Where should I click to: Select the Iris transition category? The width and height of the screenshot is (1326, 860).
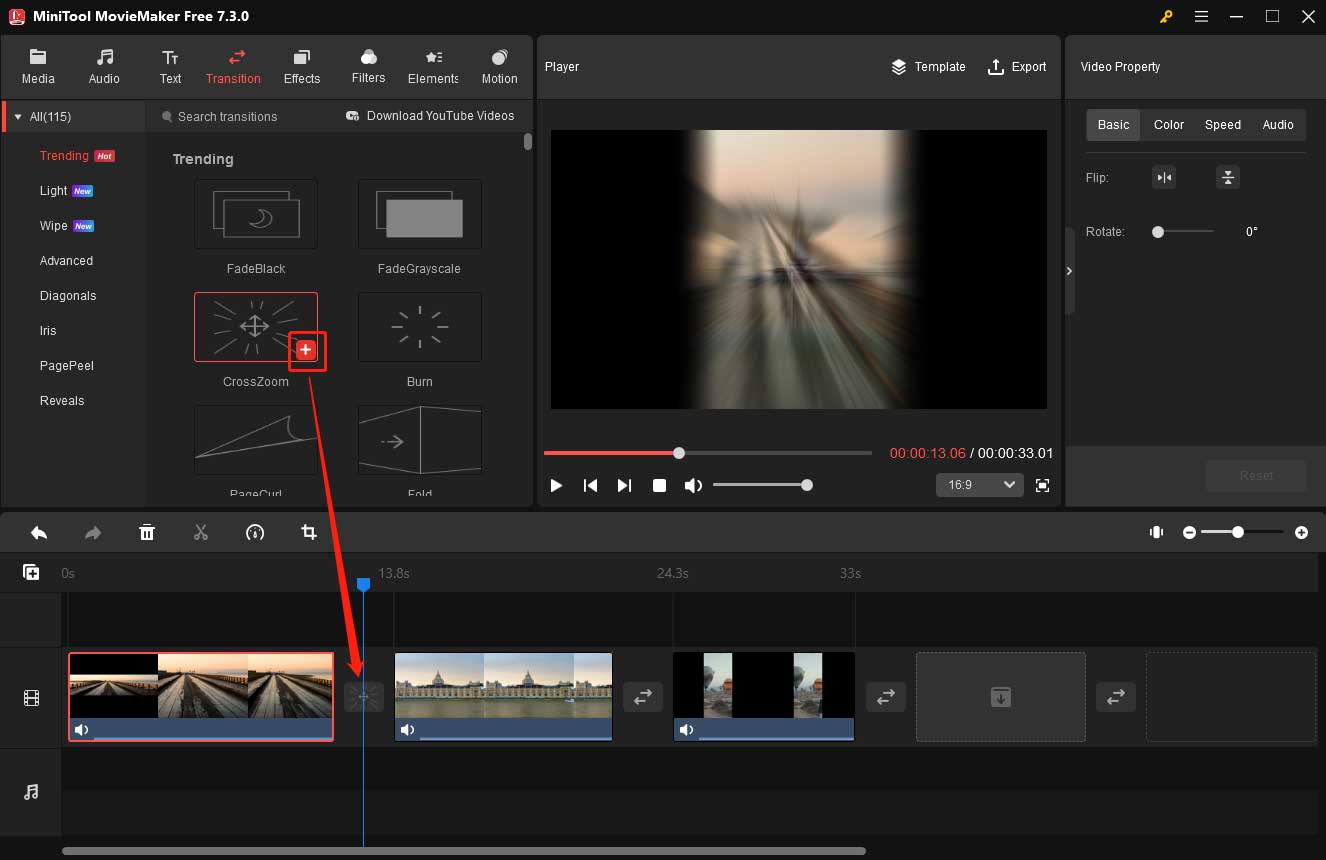[x=48, y=331]
